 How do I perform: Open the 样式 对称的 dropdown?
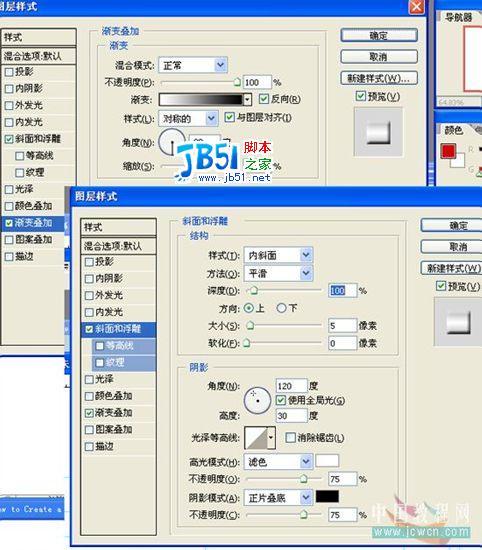coord(188,119)
